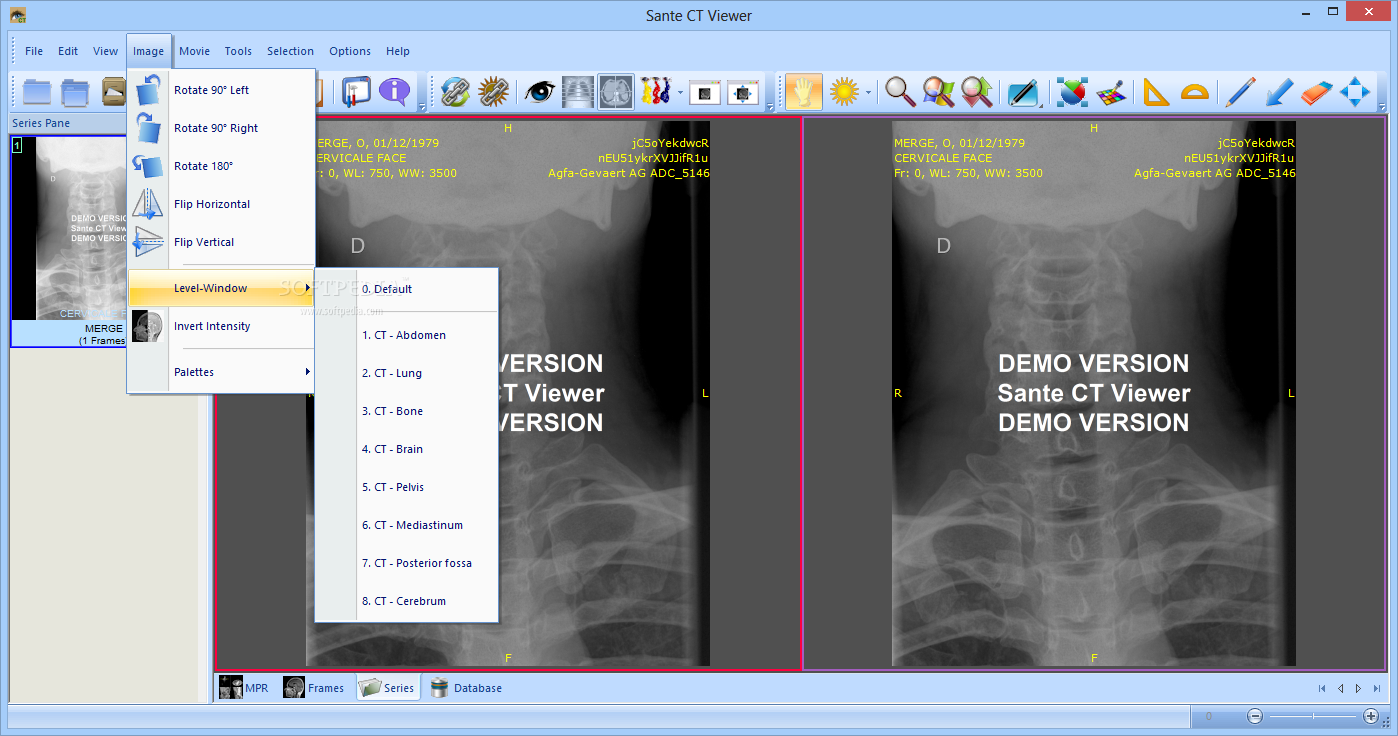Image resolution: width=1398 pixels, height=736 pixels.
Task: Click the chain link with sunburst icon
Action: (493, 92)
